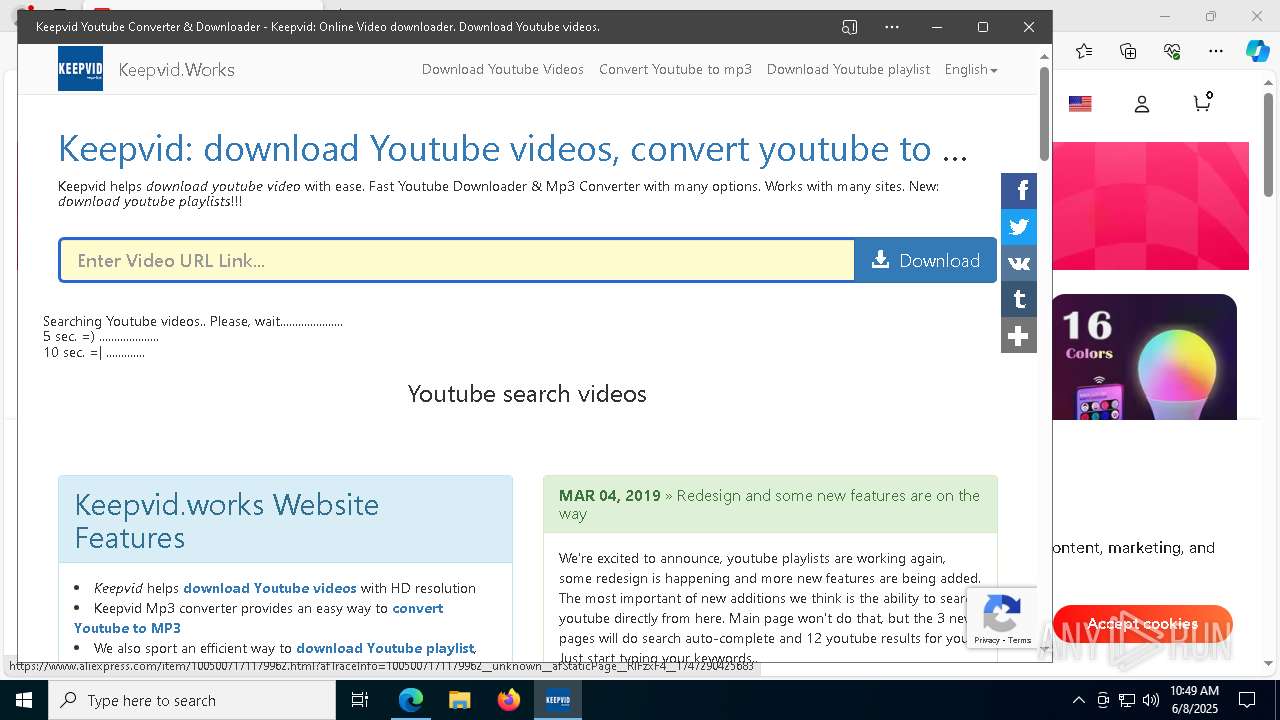
Task: Click the 'MAR 04, 2019' news date
Action: click(x=609, y=495)
